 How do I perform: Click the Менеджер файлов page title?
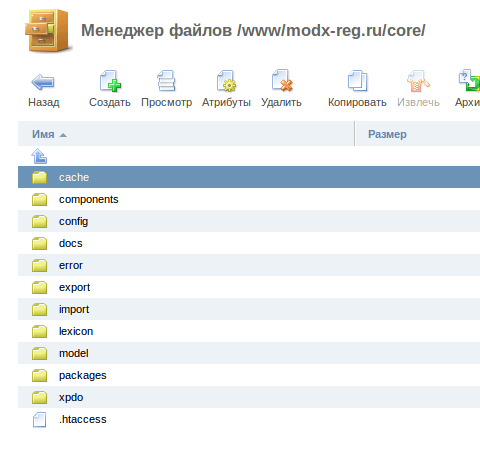pyautogui.click(x=157, y=31)
